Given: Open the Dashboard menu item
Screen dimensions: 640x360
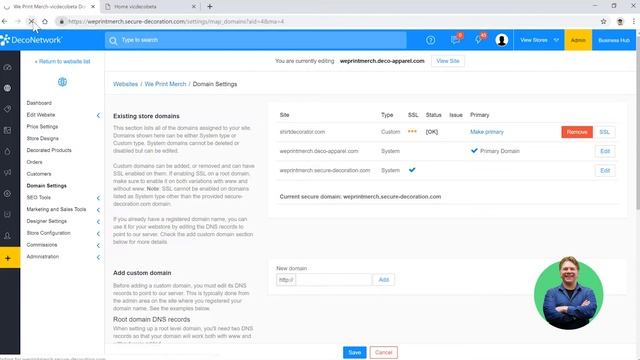Looking at the screenshot, I should 39,103.
